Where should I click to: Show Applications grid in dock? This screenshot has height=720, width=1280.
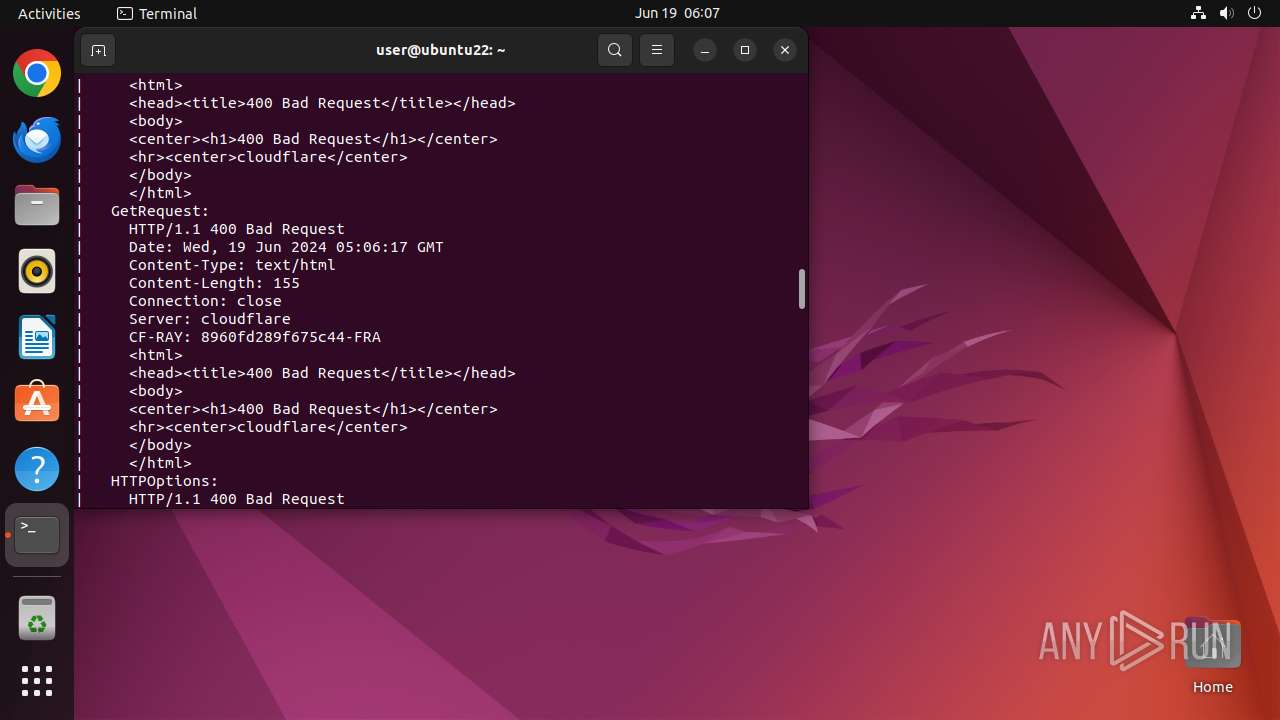[x=37, y=681]
